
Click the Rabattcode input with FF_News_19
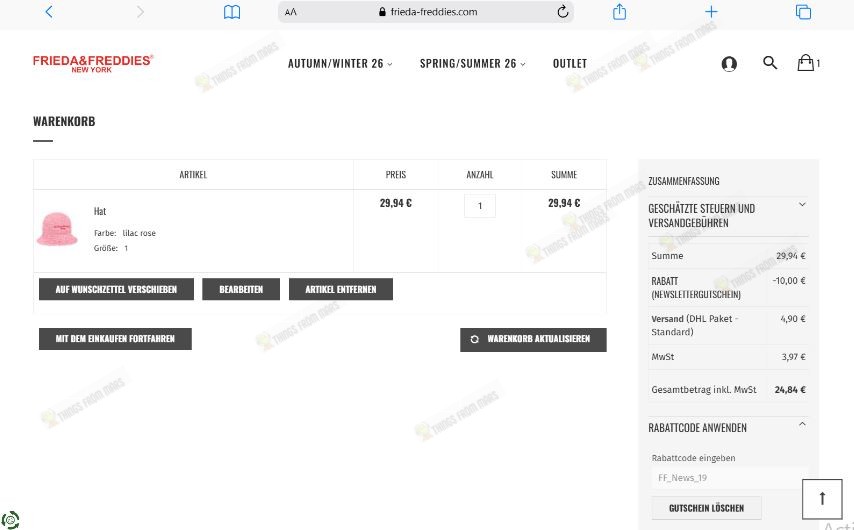(x=730, y=478)
